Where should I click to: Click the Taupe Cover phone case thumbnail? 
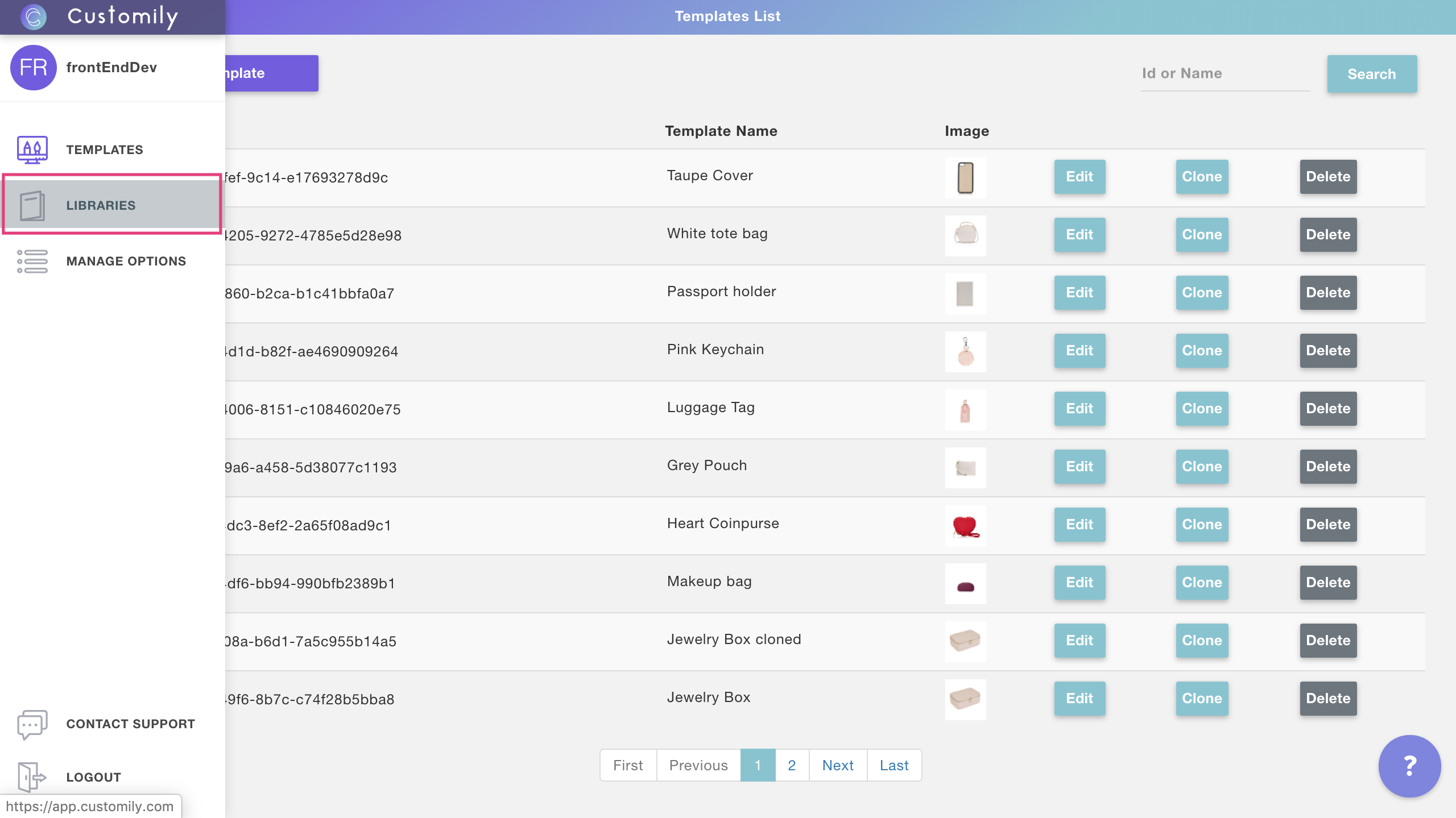[x=965, y=178]
